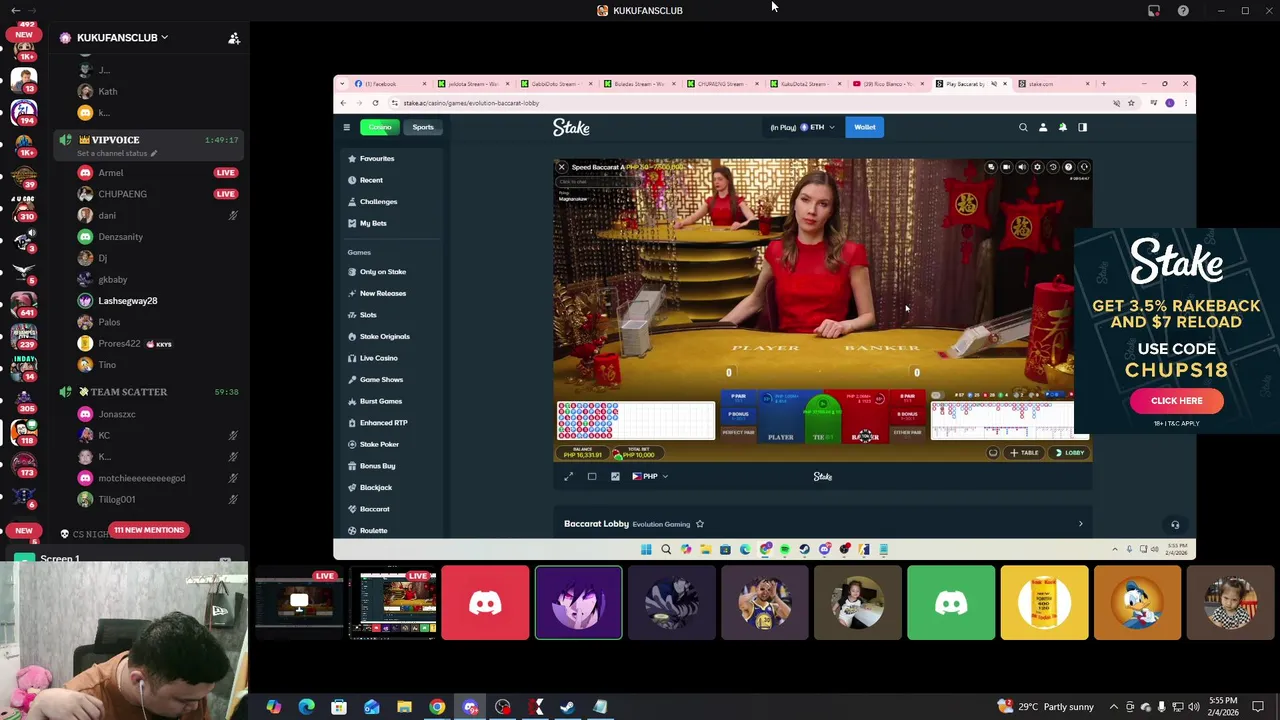1280x720 pixels.
Task: Switch to the Casino tab
Action: point(380,127)
